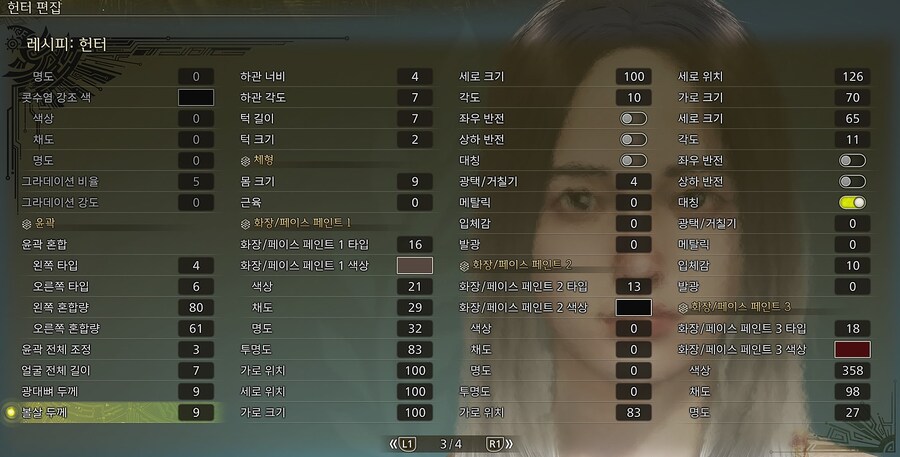Click the 화장/페이스 페인트 2 section icon
The height and width of the screenshot is (457, 900).
464,266
